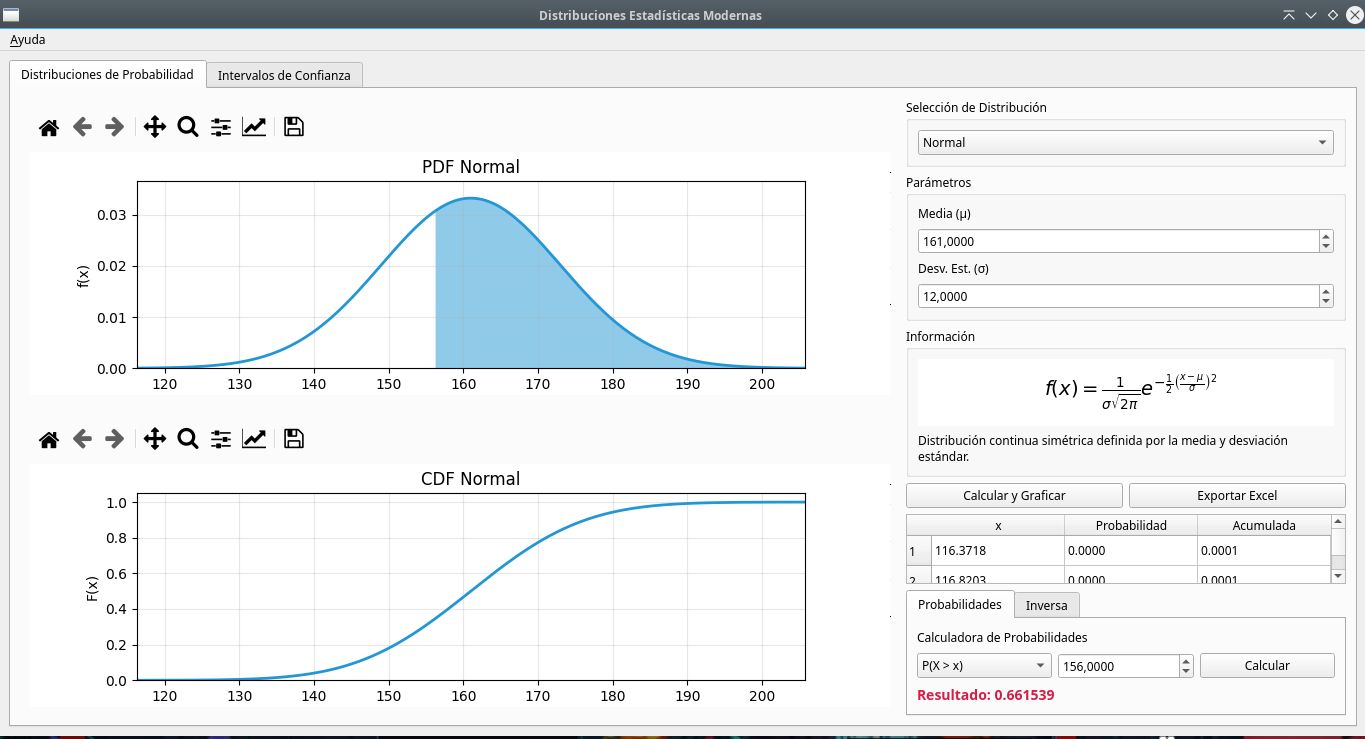The width and height of the screenshot is (1365, 739).
Task: Click the 156,0000 x value field
Action: [1118, 666]
